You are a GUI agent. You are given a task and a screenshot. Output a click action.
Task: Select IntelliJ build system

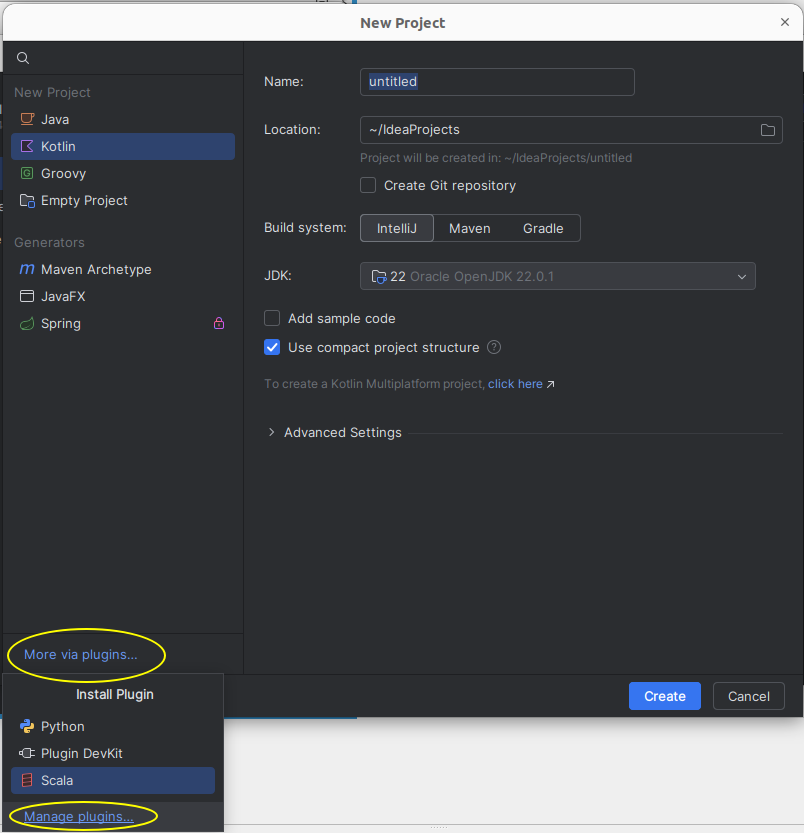pos(397,228)
